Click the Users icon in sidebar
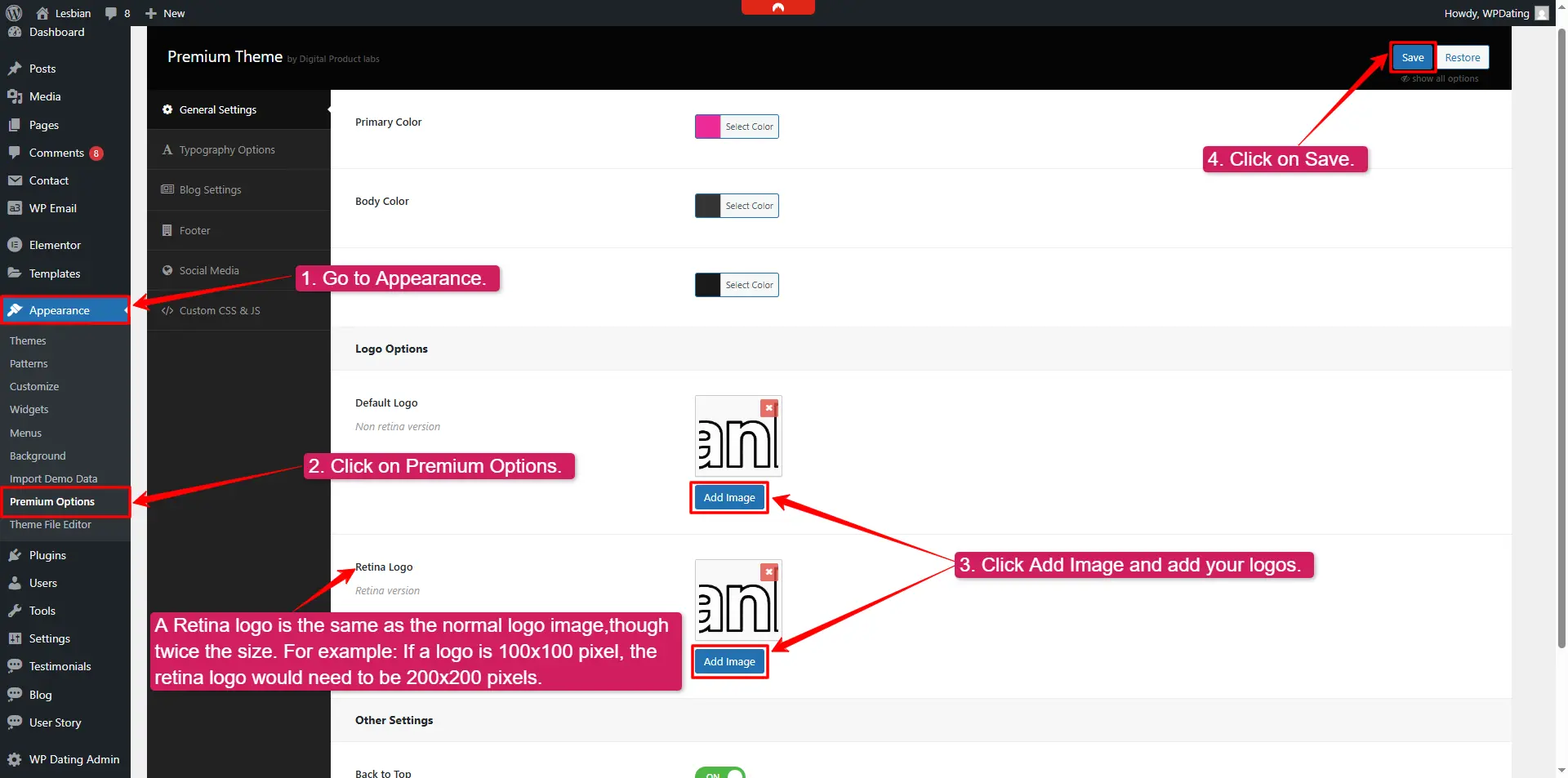 15,583
